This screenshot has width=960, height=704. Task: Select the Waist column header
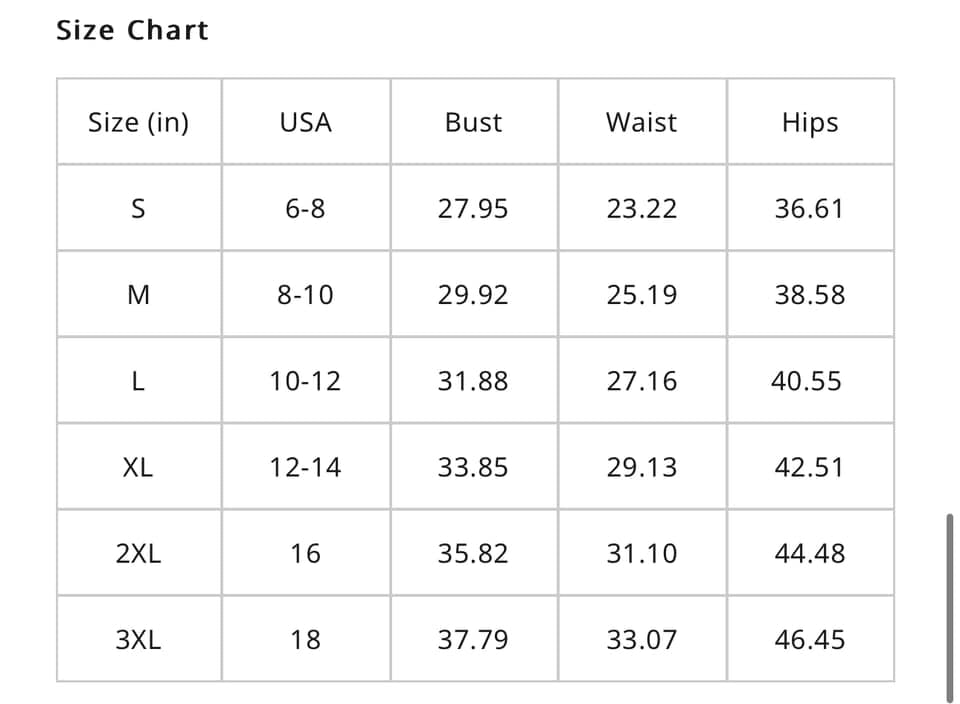point(642,122)
